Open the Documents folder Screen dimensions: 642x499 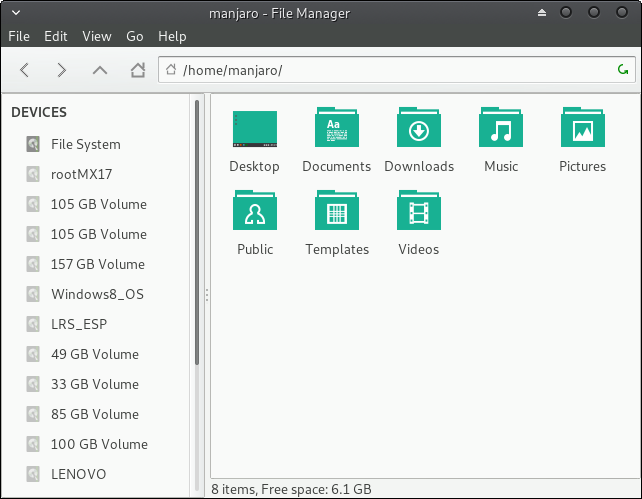click(x=336, y=130)
